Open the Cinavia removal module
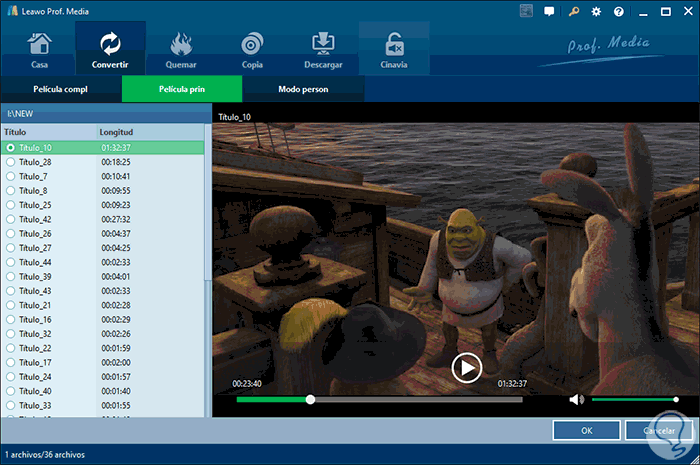The image size is (700, 465). pyautogui.click(x=394, y=50)
